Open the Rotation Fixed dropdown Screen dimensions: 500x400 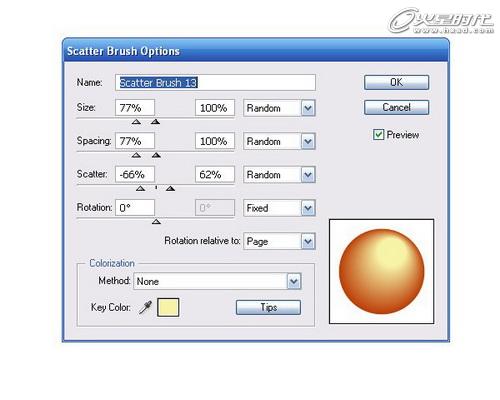[x=279, y=208]
